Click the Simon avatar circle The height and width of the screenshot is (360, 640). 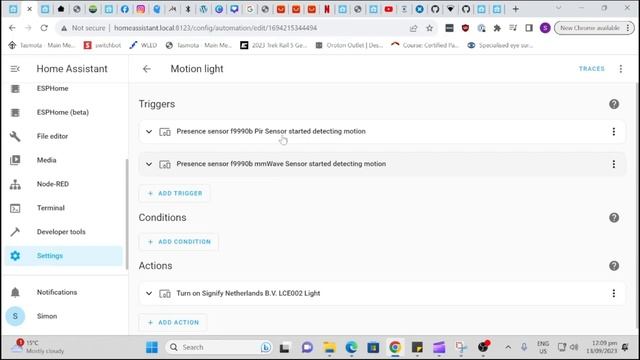coord(15,316)
